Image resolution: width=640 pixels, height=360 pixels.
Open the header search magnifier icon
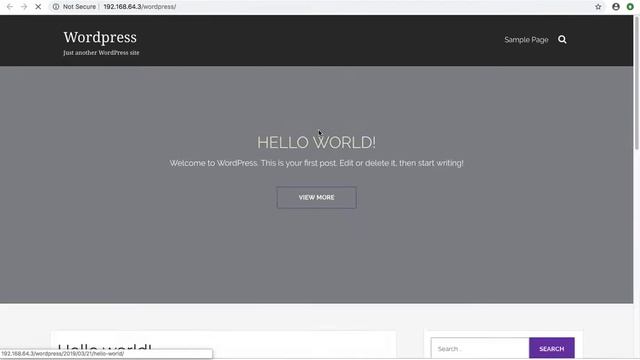click(x=562, y=40)
